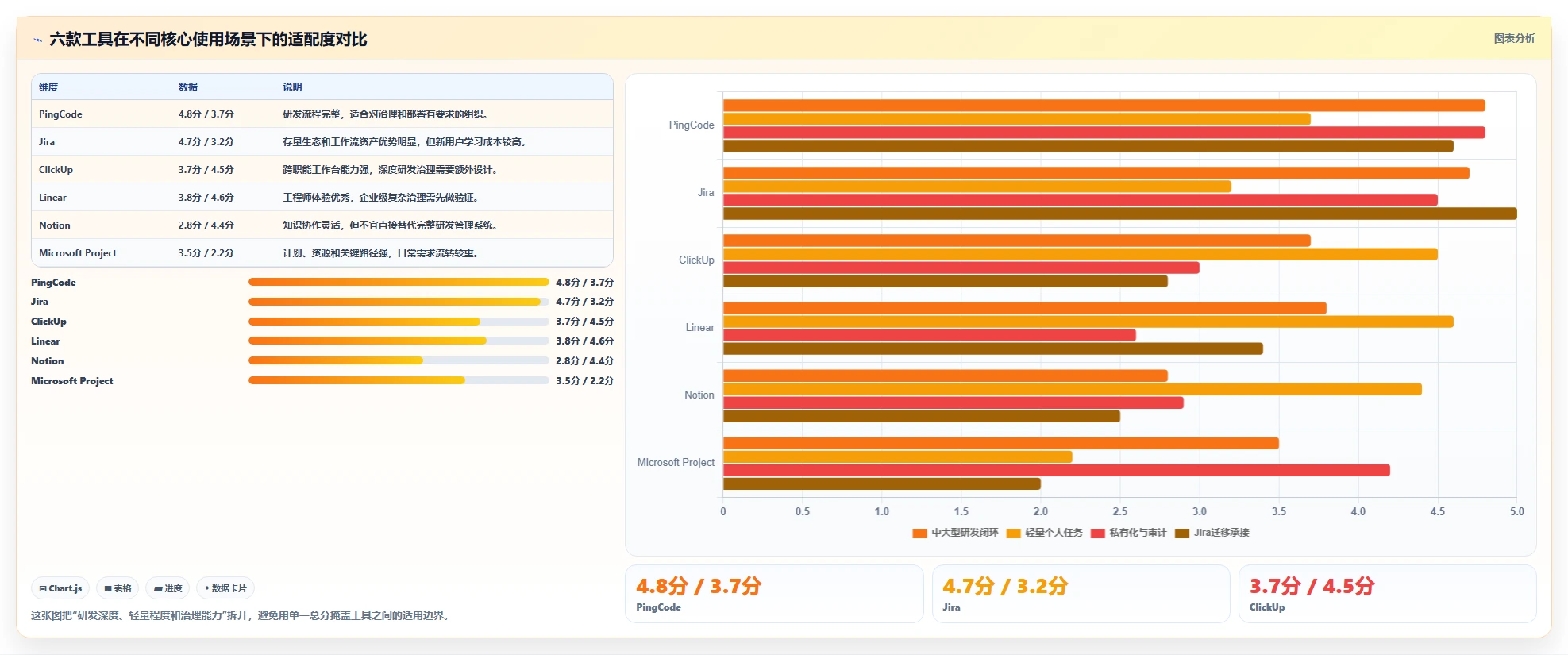Toggle the Jira迁移承接 legend item
The height and width of the screenshot is (655, 1568).
(x=1212, y=533)
